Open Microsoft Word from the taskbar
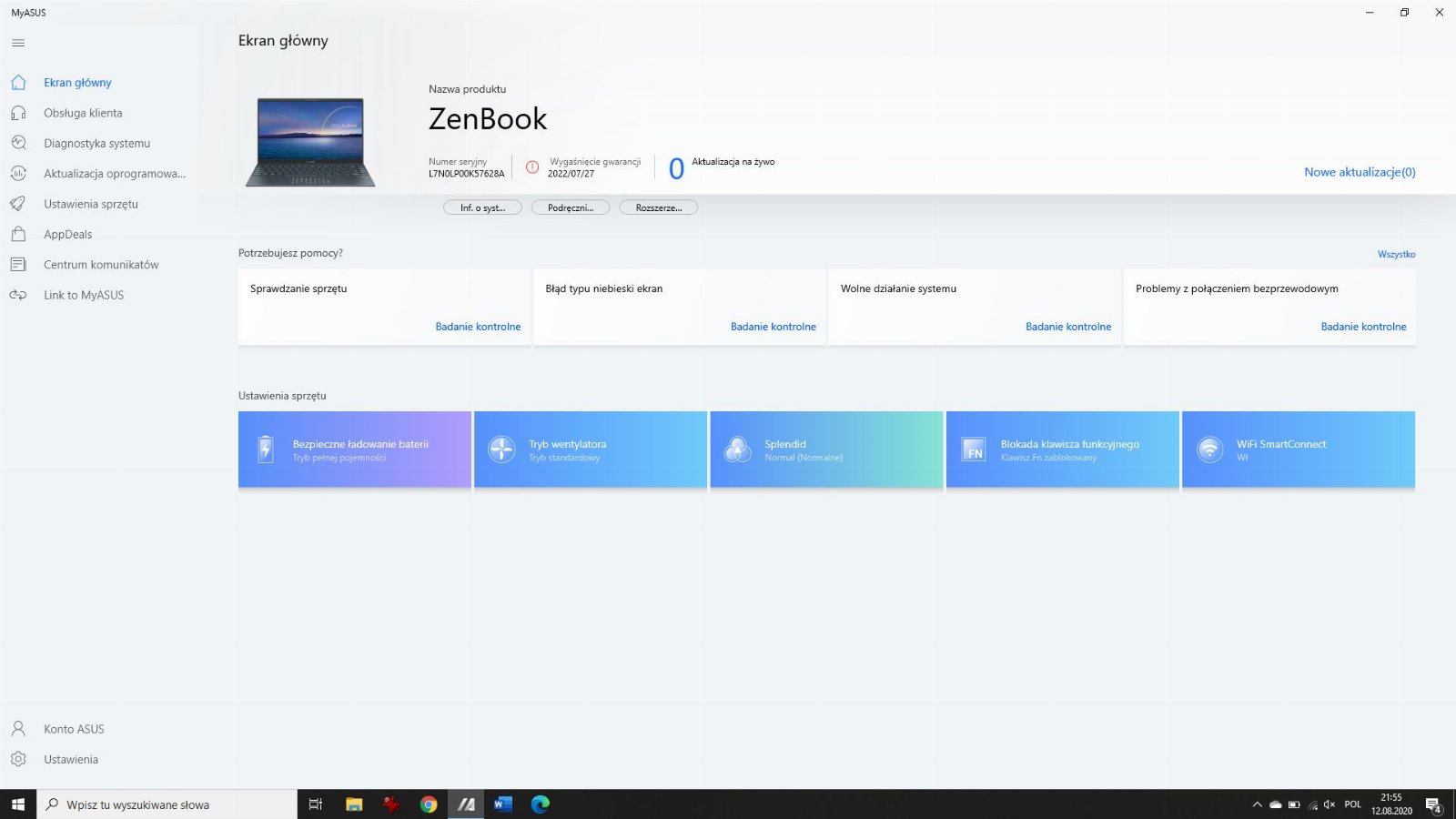Image resolution: width=1456 pixels, height=819 pixels. coord(503,804)
